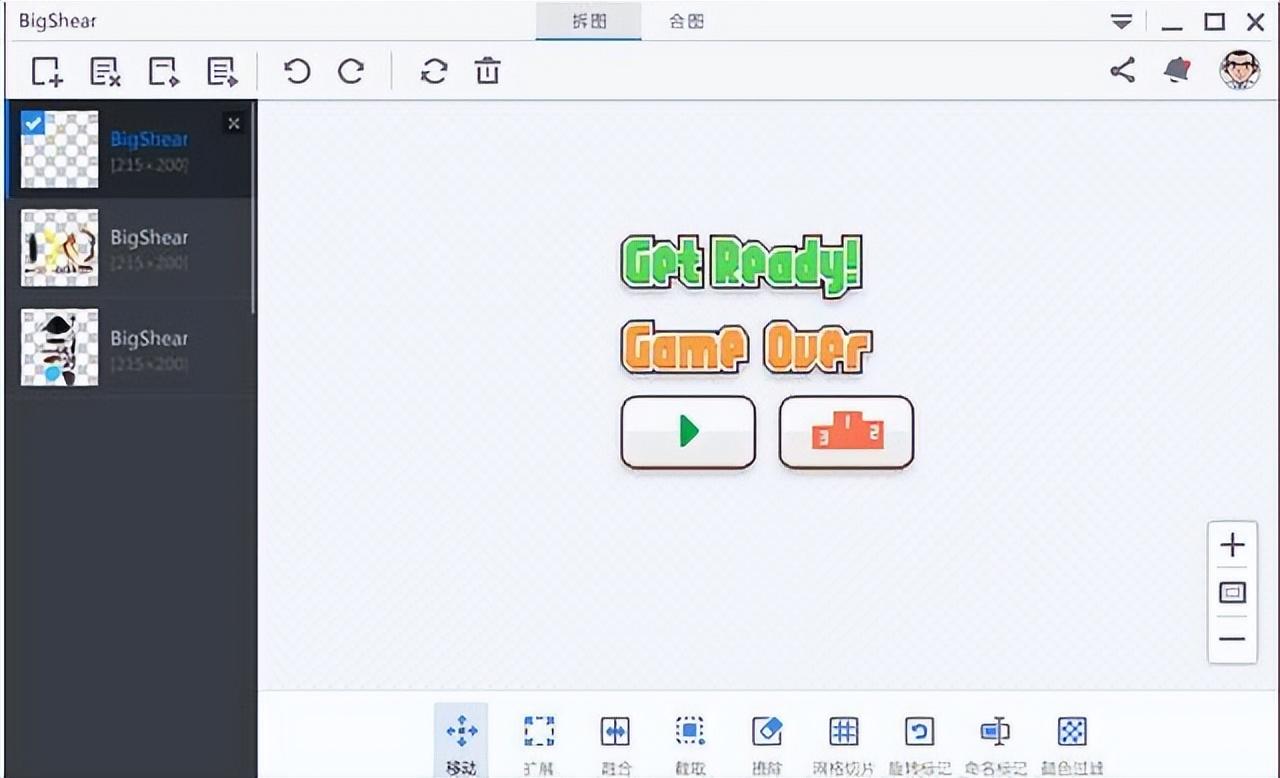The width and height of the screenshot is (1280, 778).
Task: Zoom out with the minus button
Action: click(x=1233, y=640)
